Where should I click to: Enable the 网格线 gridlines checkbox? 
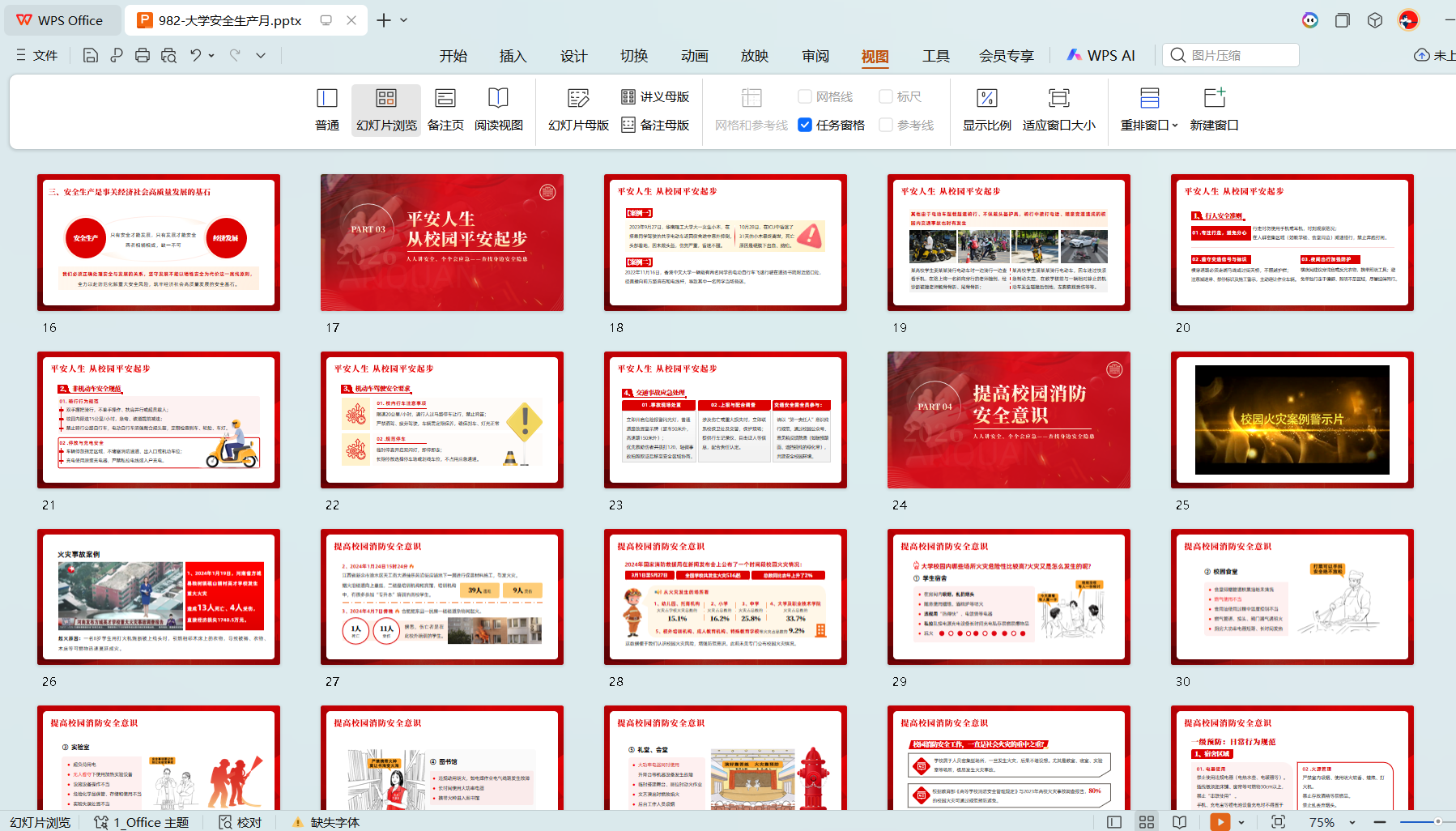coord(805,96)
